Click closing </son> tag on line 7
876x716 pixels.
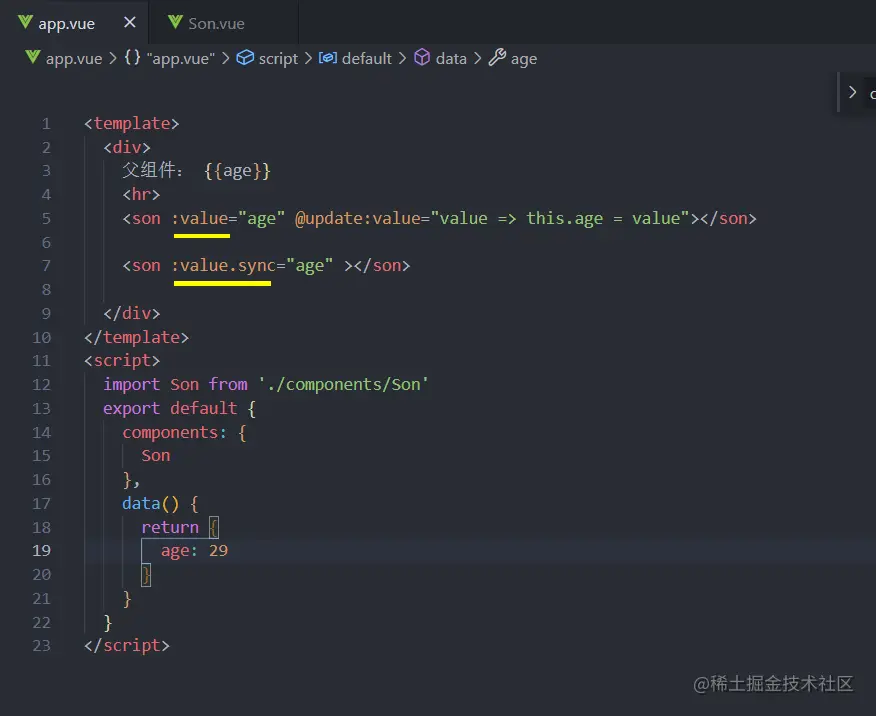tap(382, 266)
